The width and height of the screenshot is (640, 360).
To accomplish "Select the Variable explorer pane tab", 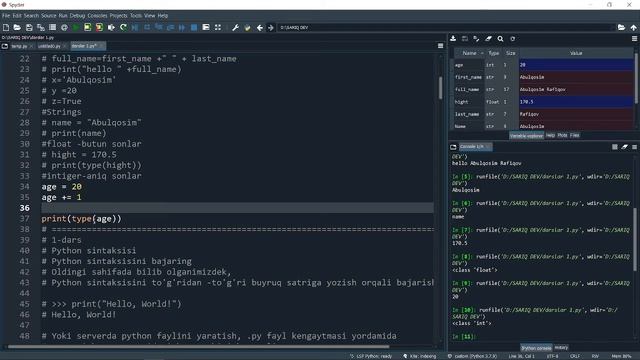I will point(526,136).
